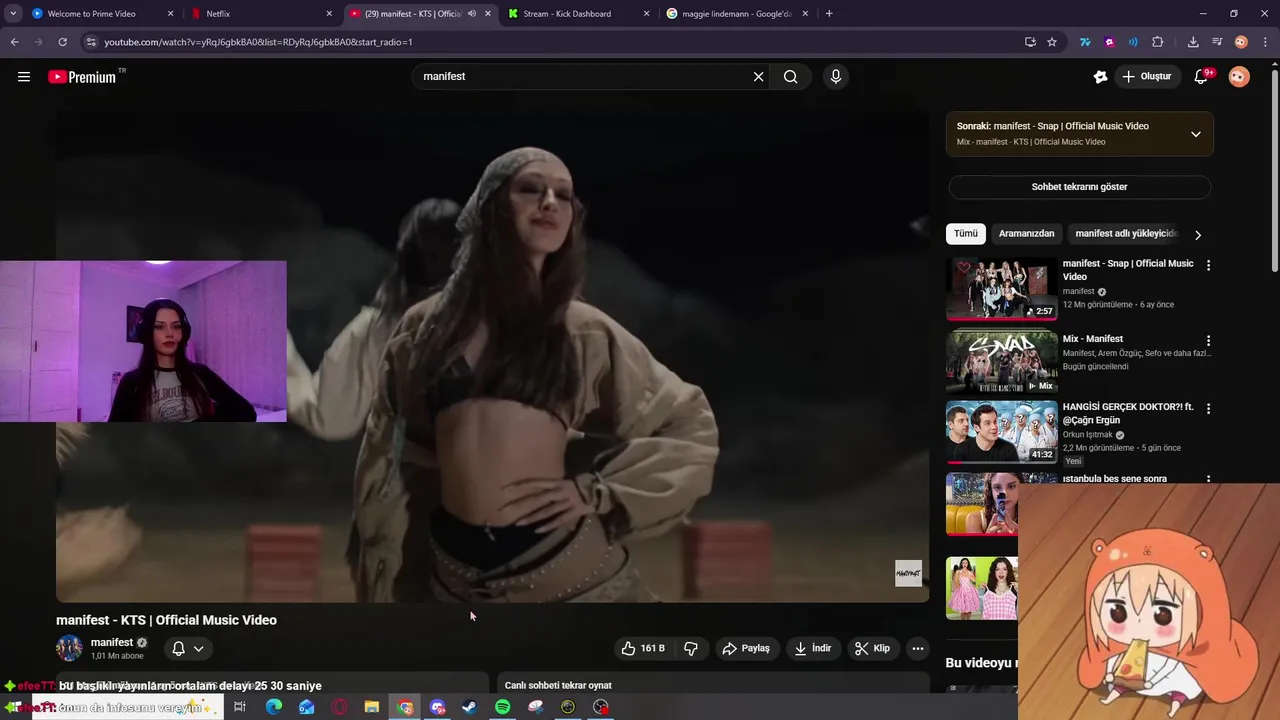This screenshot has width=1280, height=720.
Task: Go back in browser history
Action: (14, 42)
